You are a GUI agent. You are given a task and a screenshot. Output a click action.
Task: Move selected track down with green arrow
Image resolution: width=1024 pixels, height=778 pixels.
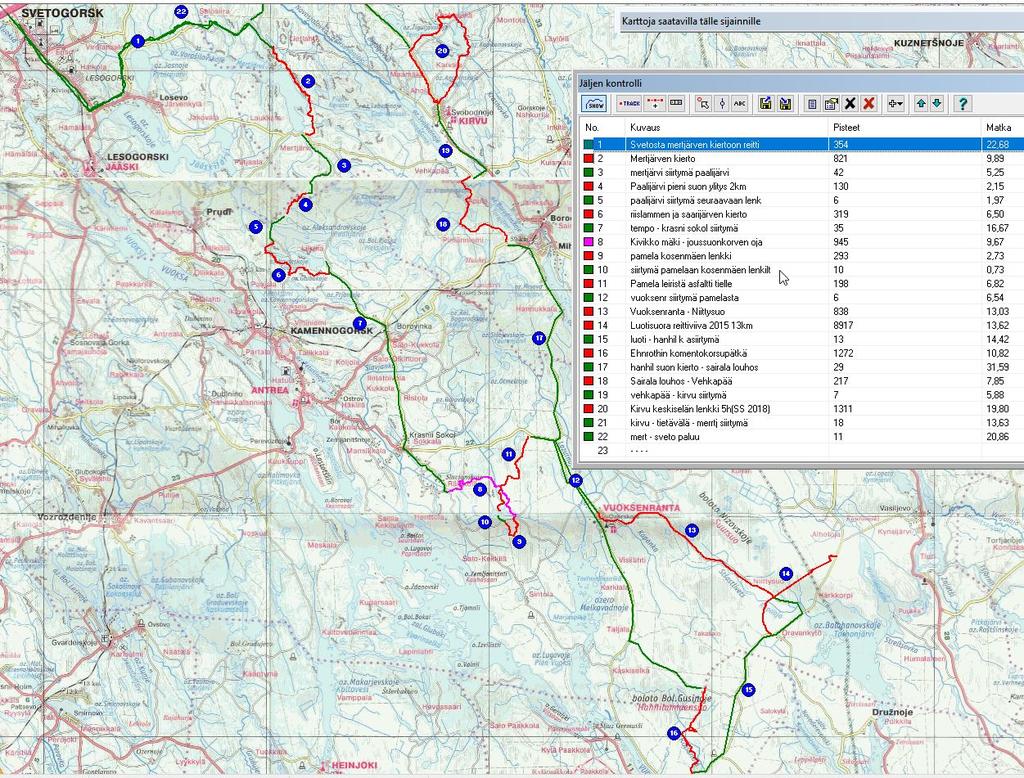click(936, 103)
